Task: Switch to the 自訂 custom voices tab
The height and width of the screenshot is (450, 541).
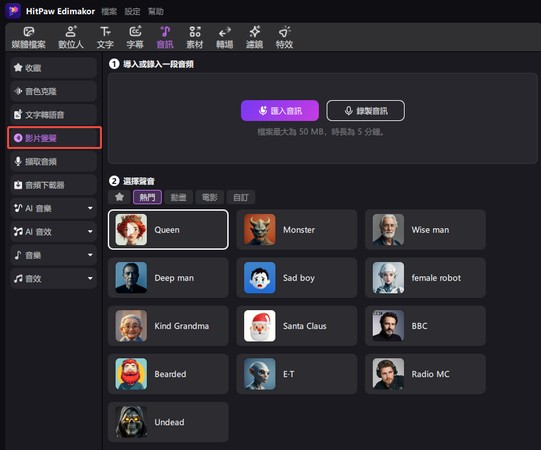Action: tap(240, 197)
